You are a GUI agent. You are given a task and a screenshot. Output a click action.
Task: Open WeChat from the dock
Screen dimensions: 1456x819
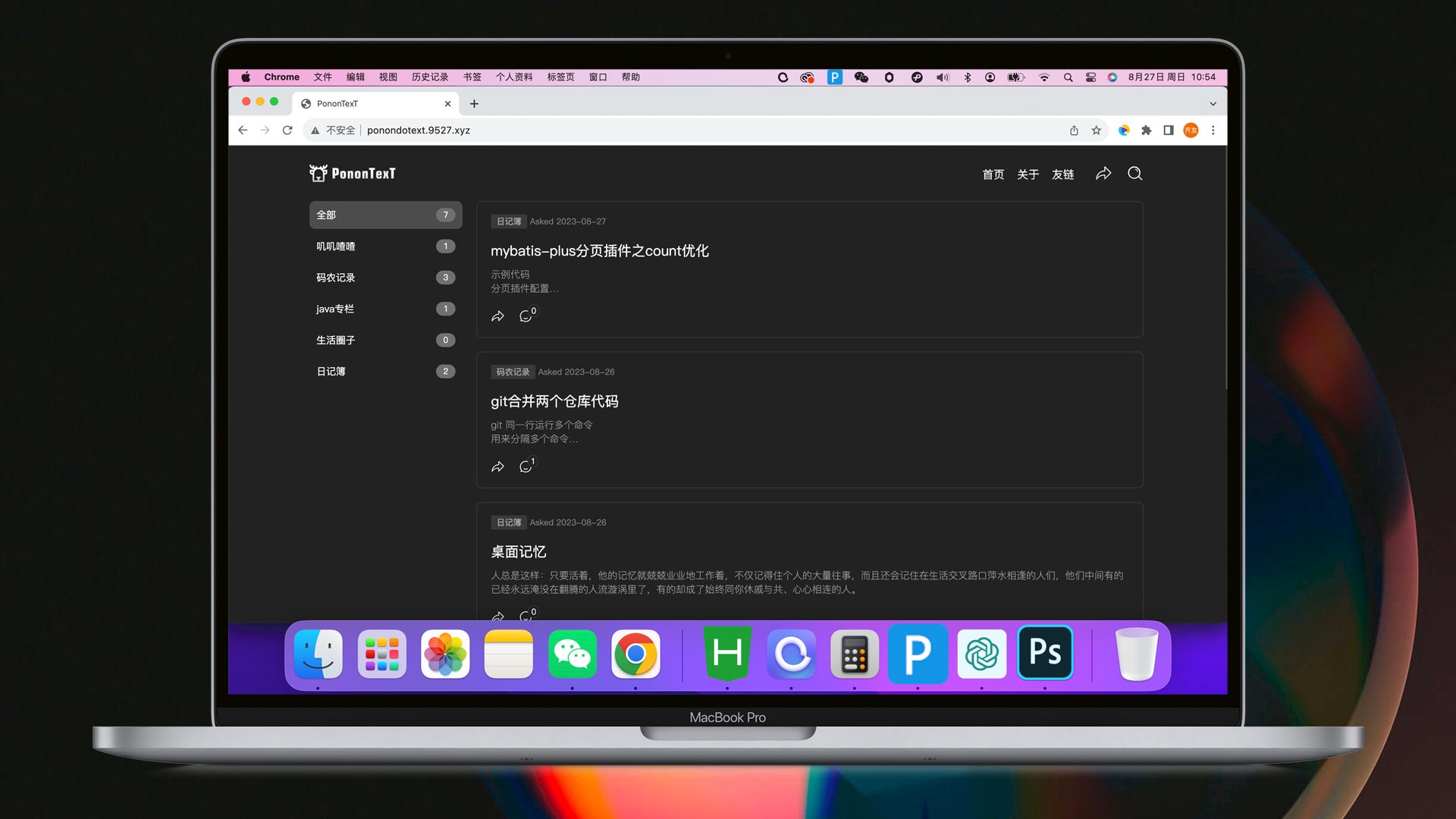coord(573,654)
